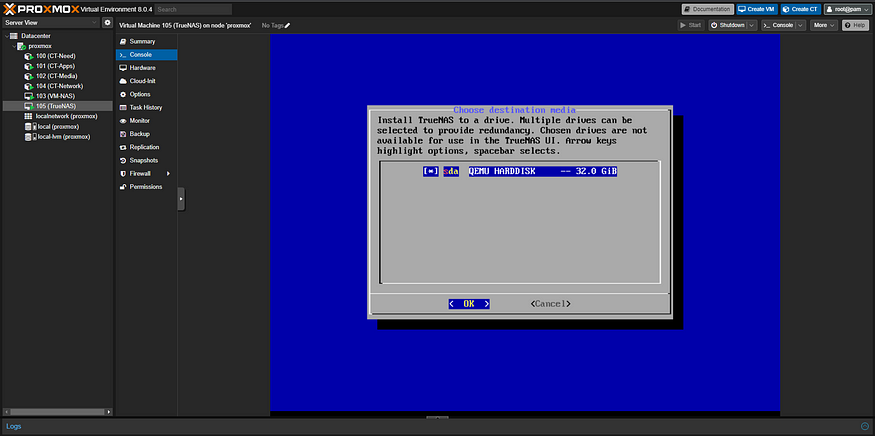Click the log panel splitter handle
The width and height of the screenshot is (875, 436).
[x=437, y=418]
